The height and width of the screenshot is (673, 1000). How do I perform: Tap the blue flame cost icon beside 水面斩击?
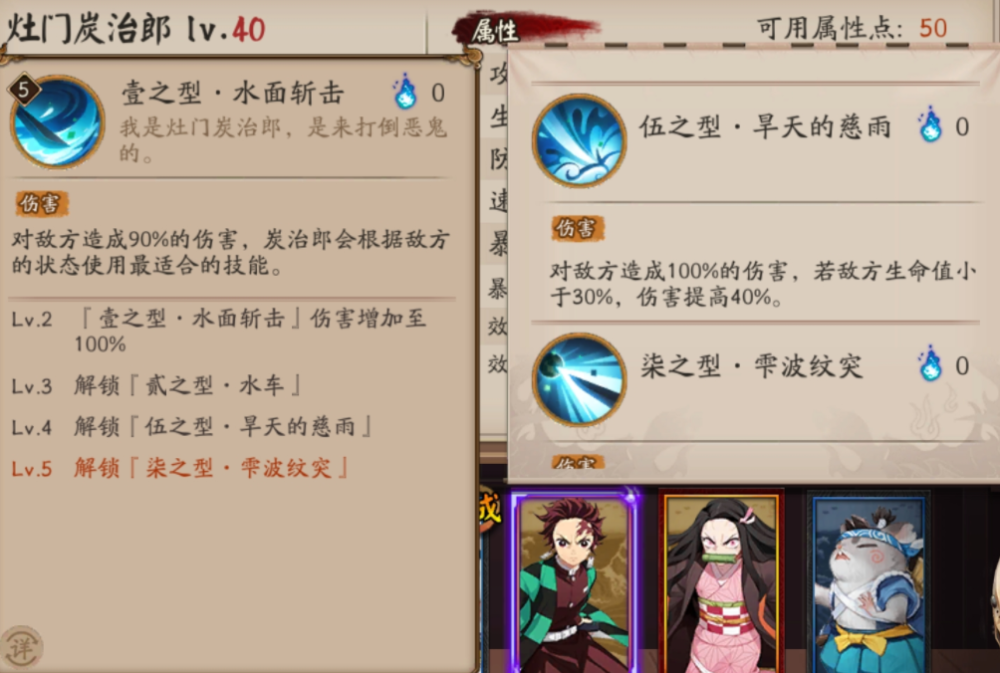405,92
